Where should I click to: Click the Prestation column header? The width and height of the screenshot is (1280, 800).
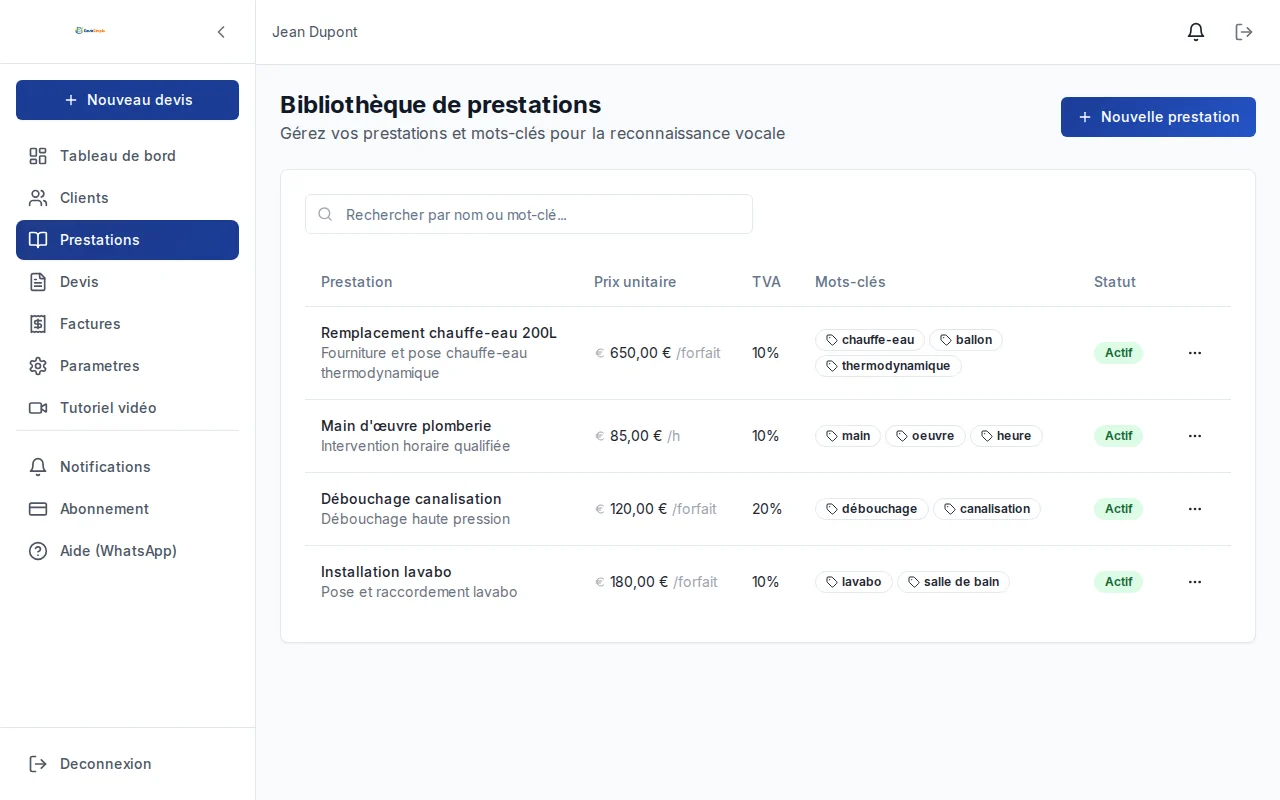[357, 282]
